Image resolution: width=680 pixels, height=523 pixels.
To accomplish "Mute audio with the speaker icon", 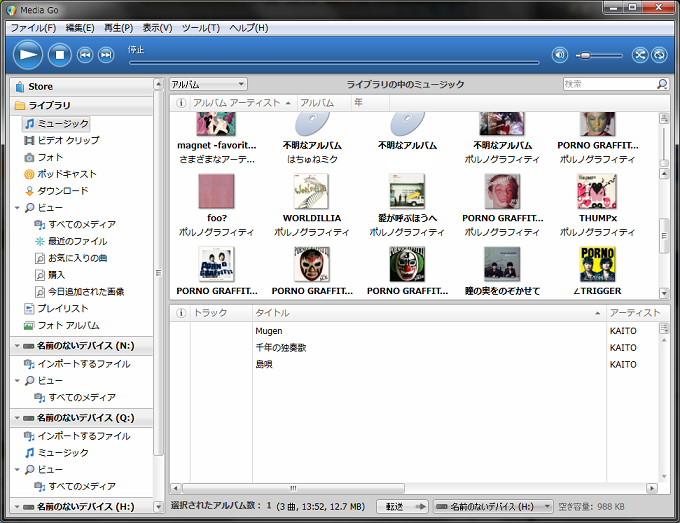I will tap(559, 55).
